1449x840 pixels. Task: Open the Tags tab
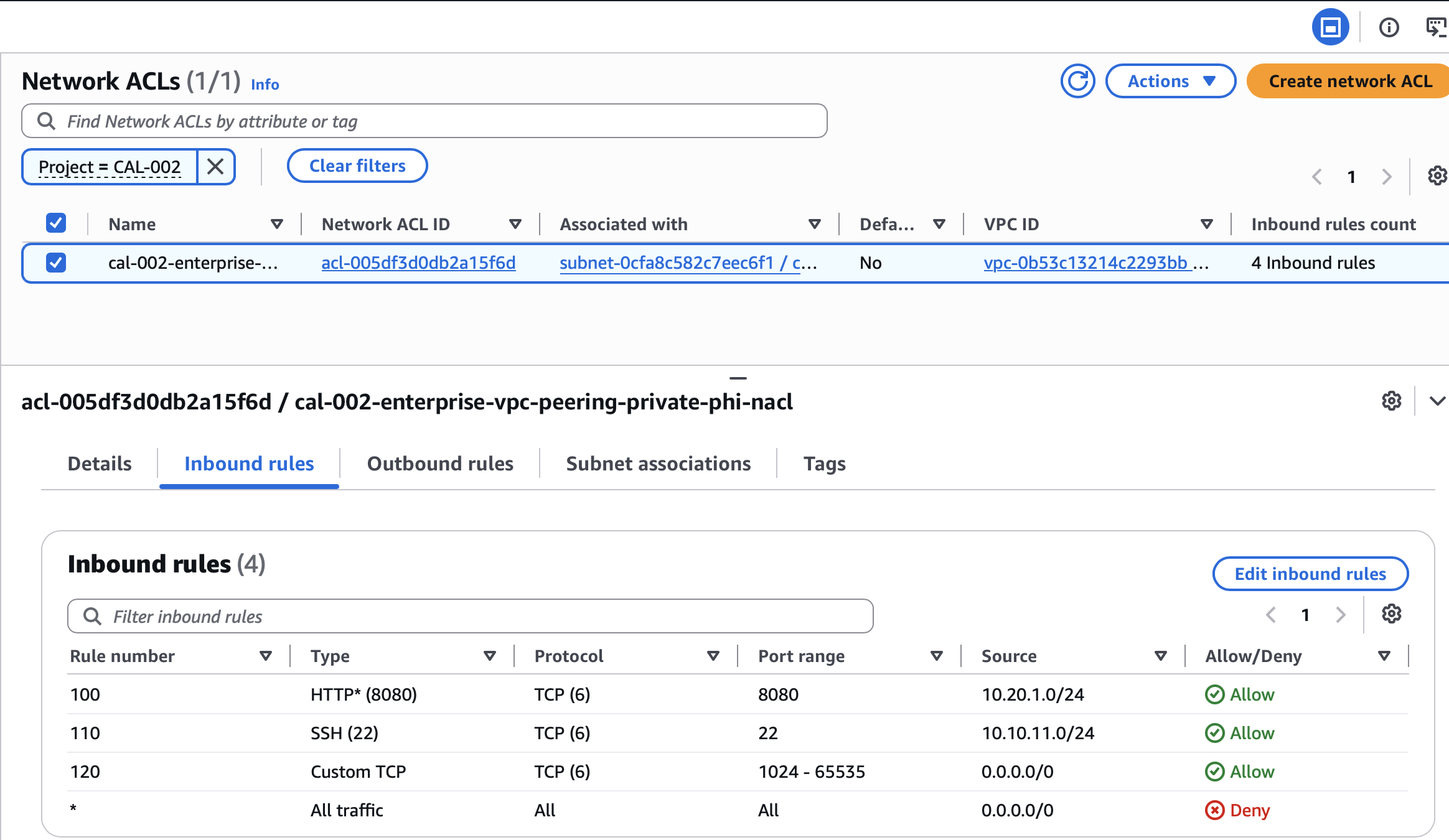click(x=824, y=464)
